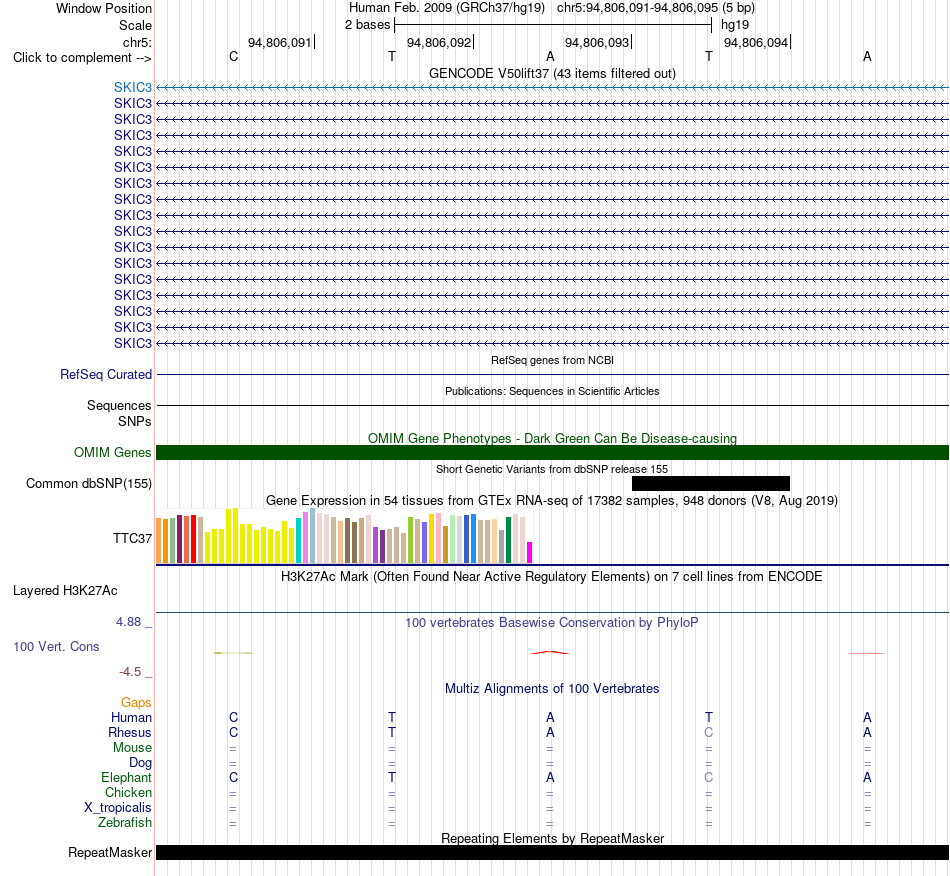Image resolution: width=950 pixels, height=876 pixels.
Task: Open '100 vertebrates Basewise Conservation by PhyloP' title
Action: coord(552,622)
